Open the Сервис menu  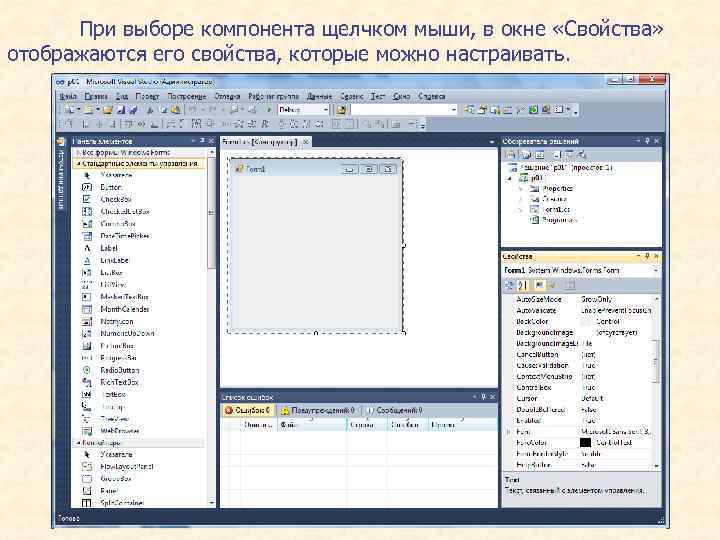[352, 96]
